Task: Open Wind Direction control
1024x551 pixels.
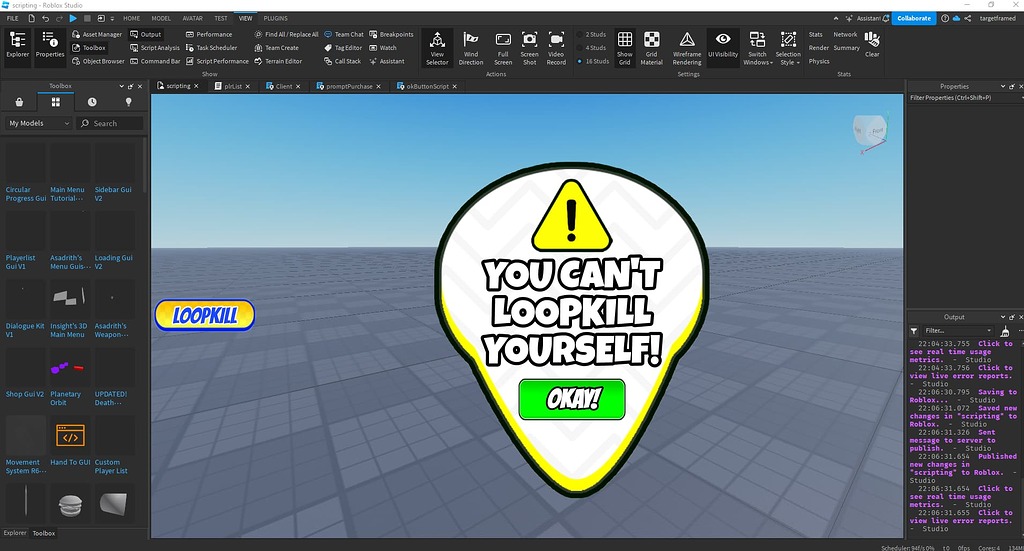Action: point(470,48)
